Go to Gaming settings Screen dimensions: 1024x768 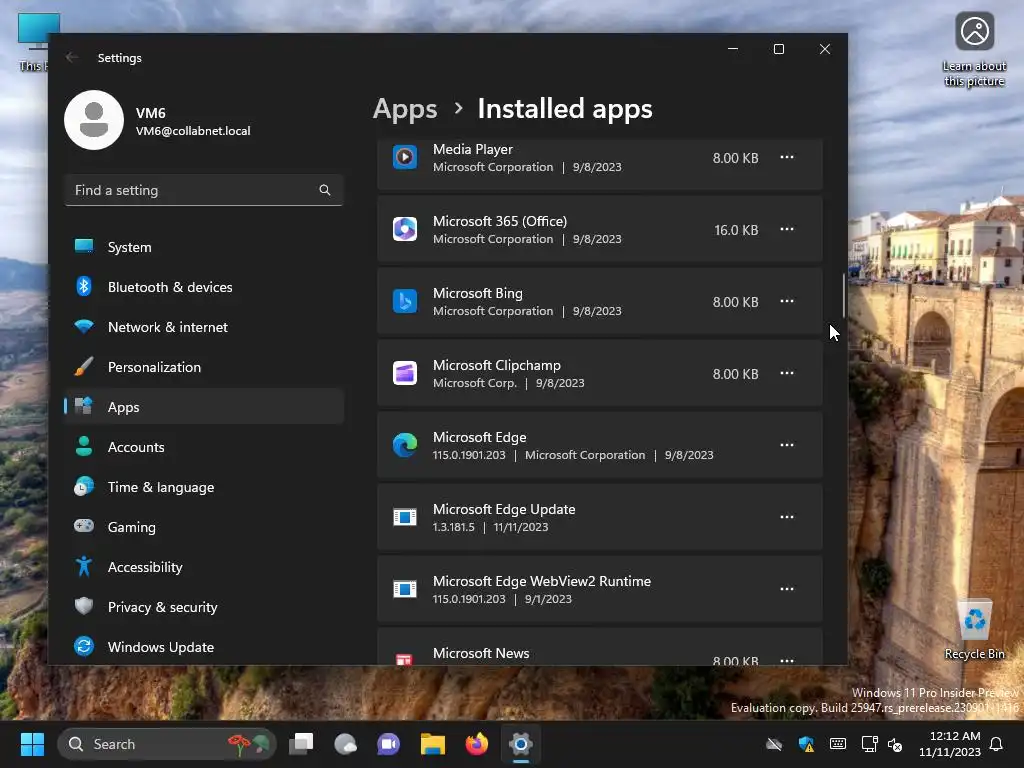(x=204, y=527)
